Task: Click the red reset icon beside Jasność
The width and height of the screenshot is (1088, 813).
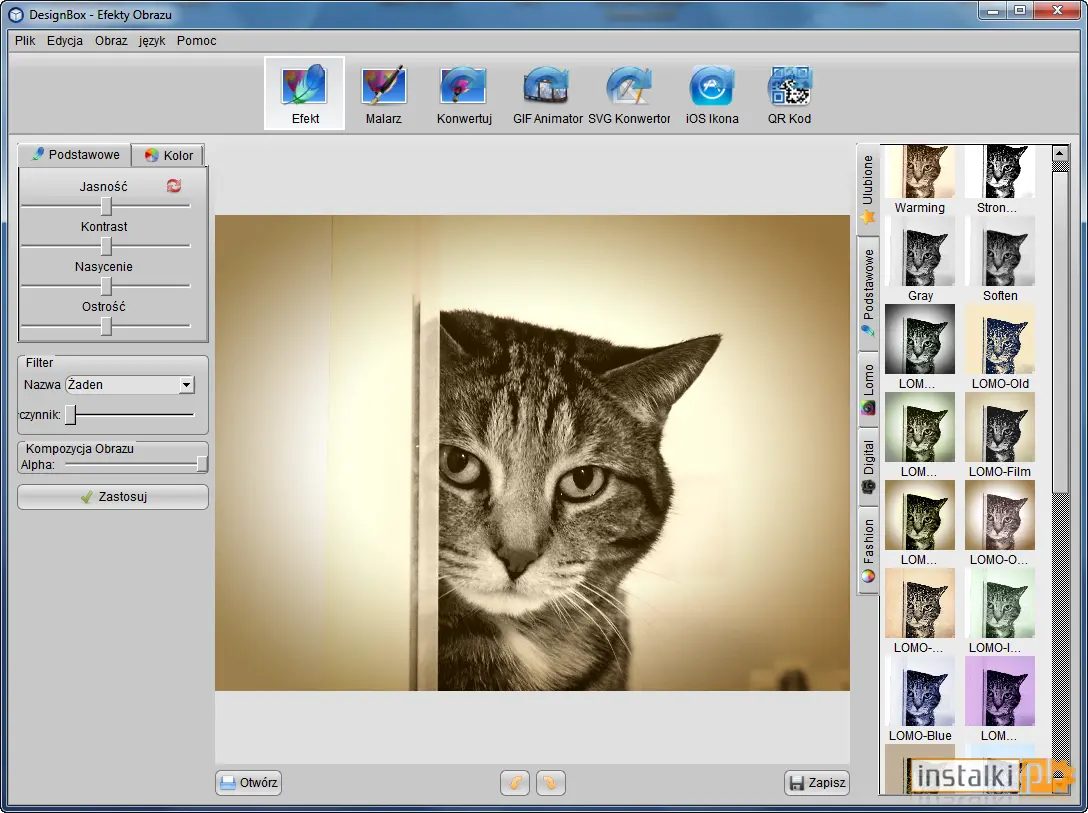Action: (173, 185)
